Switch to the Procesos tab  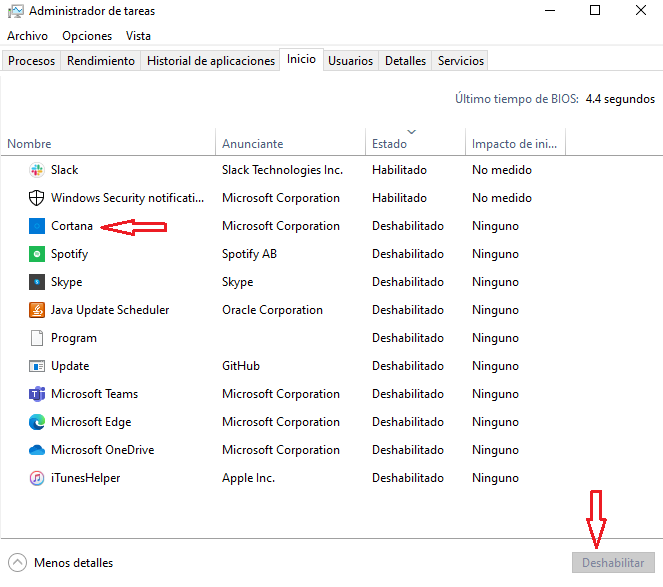pyautogui.click(x=31, y=61)
